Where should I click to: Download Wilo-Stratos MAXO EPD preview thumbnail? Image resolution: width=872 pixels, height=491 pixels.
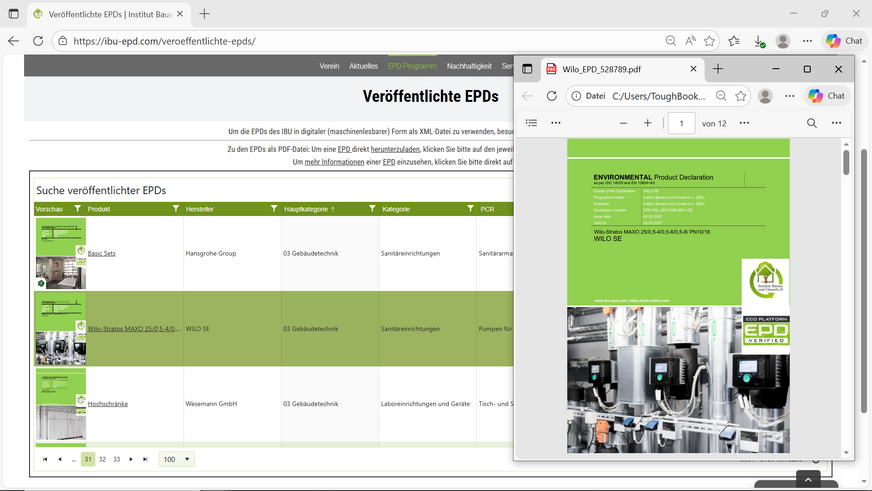click(61, 329)
